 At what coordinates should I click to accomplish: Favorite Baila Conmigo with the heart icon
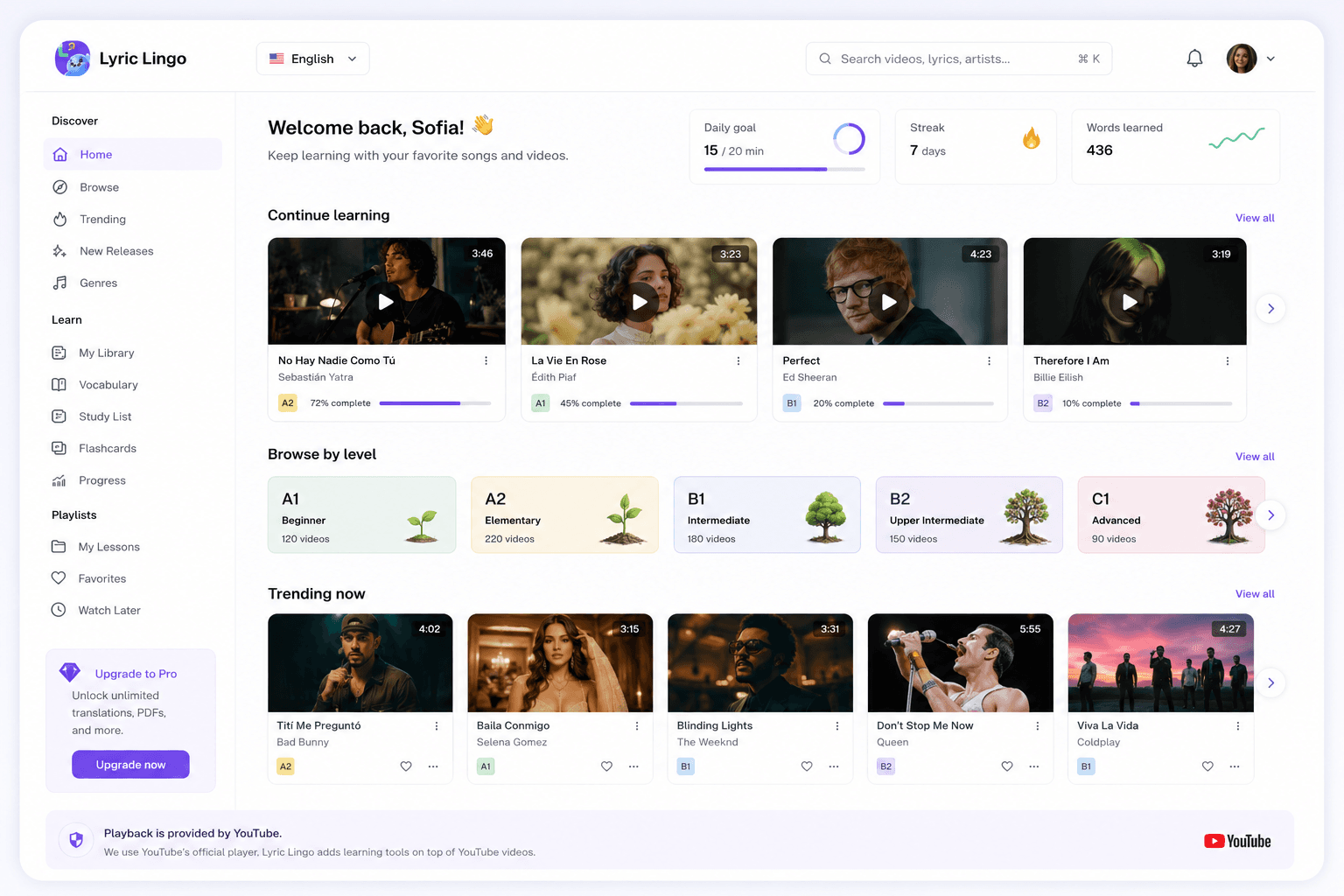(606, 766)
